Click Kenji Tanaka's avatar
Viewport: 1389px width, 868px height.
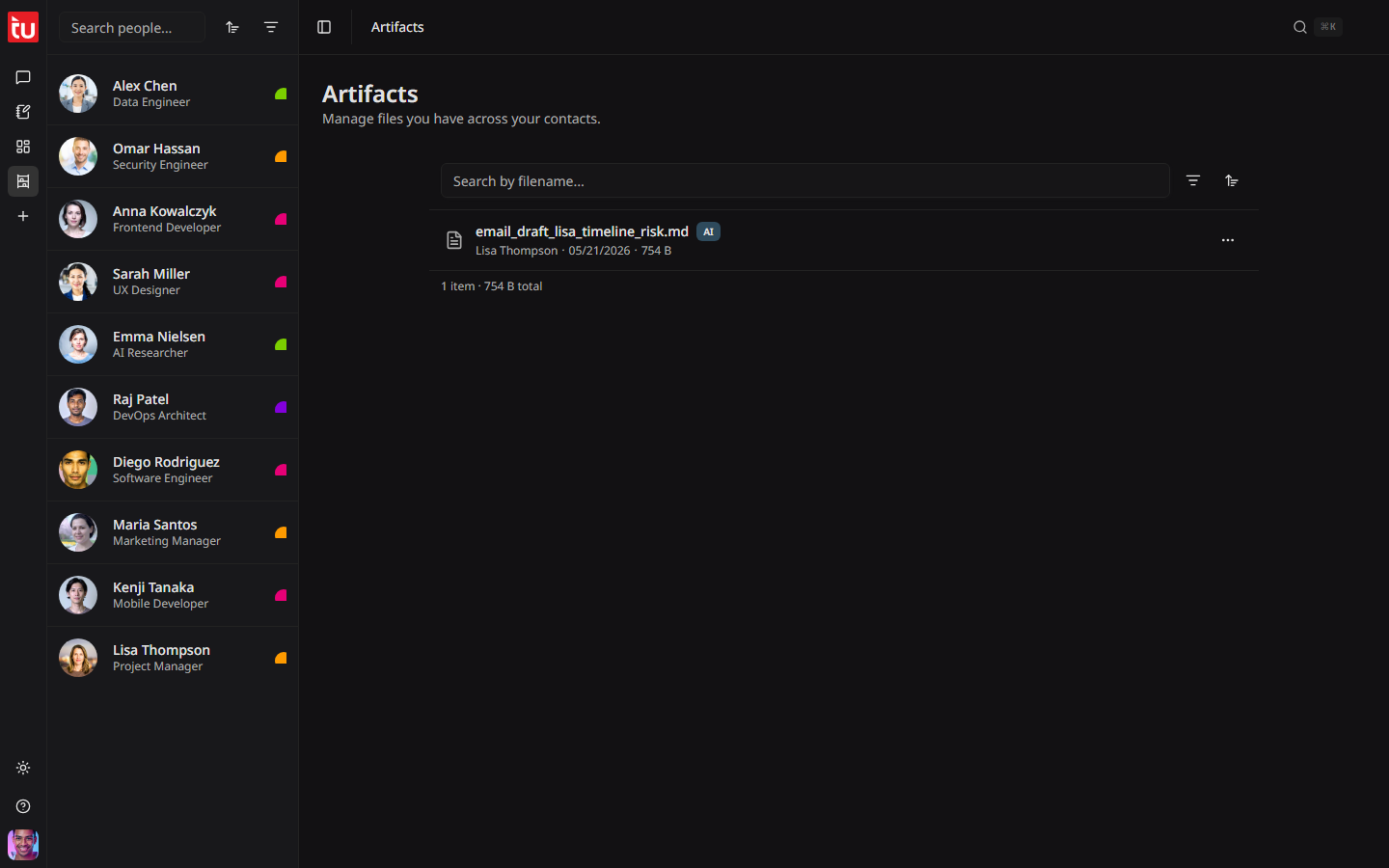coord(78,595)
